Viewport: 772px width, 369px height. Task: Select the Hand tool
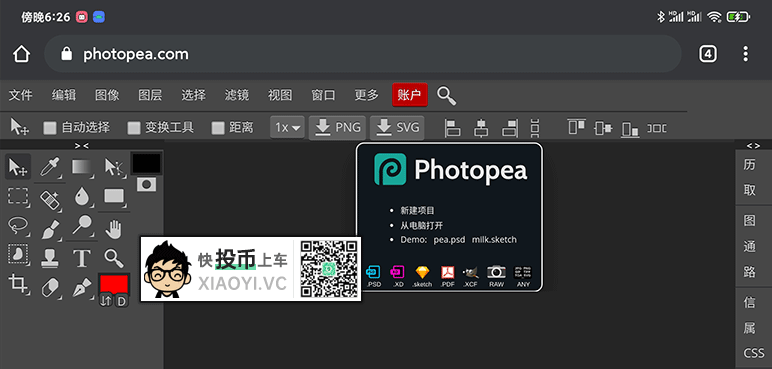click(x=114, y=229)
